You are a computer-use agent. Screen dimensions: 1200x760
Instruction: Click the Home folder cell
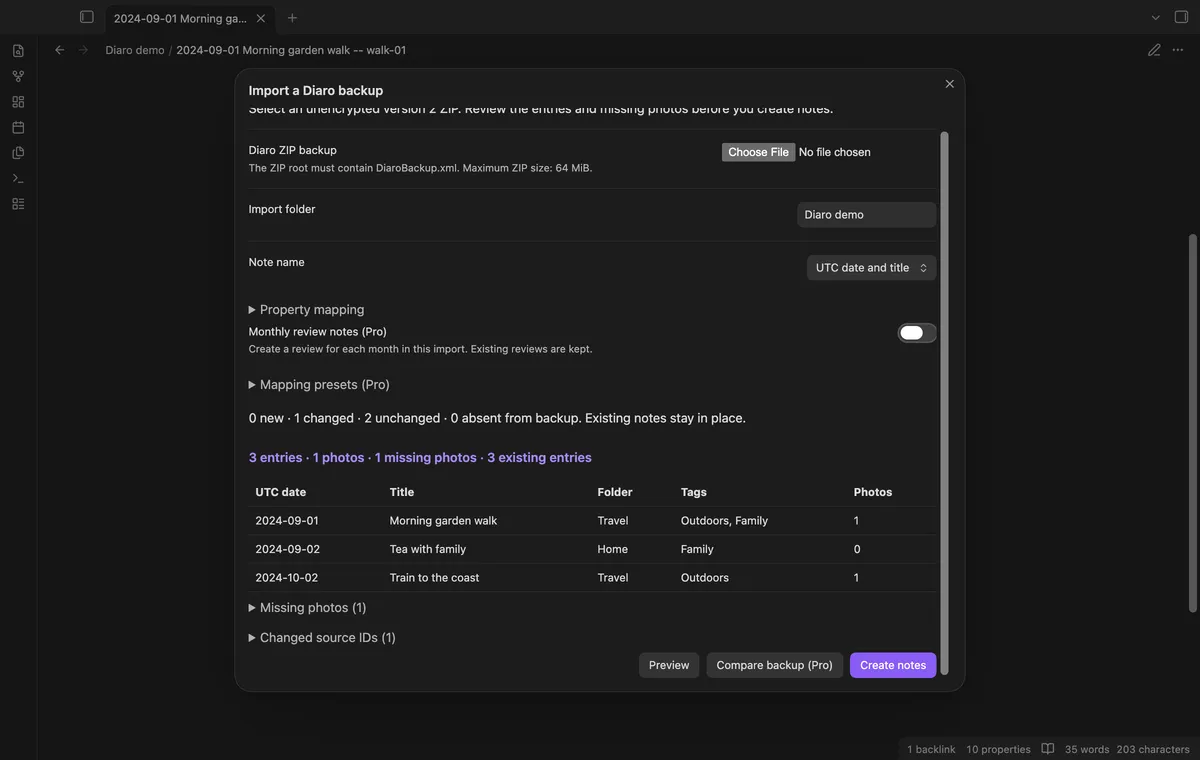[613, 549]
